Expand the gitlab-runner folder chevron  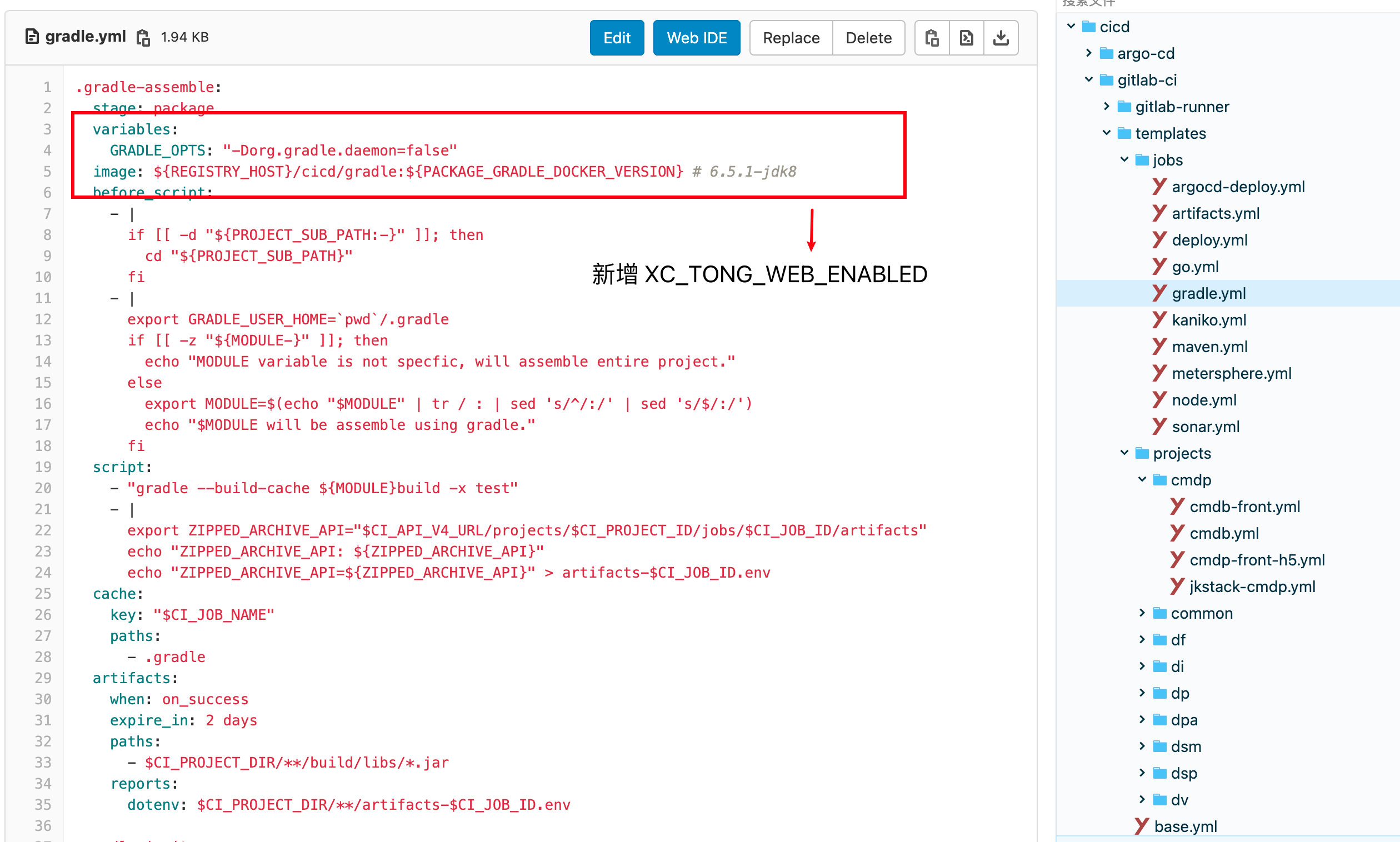coord(1106,106)
